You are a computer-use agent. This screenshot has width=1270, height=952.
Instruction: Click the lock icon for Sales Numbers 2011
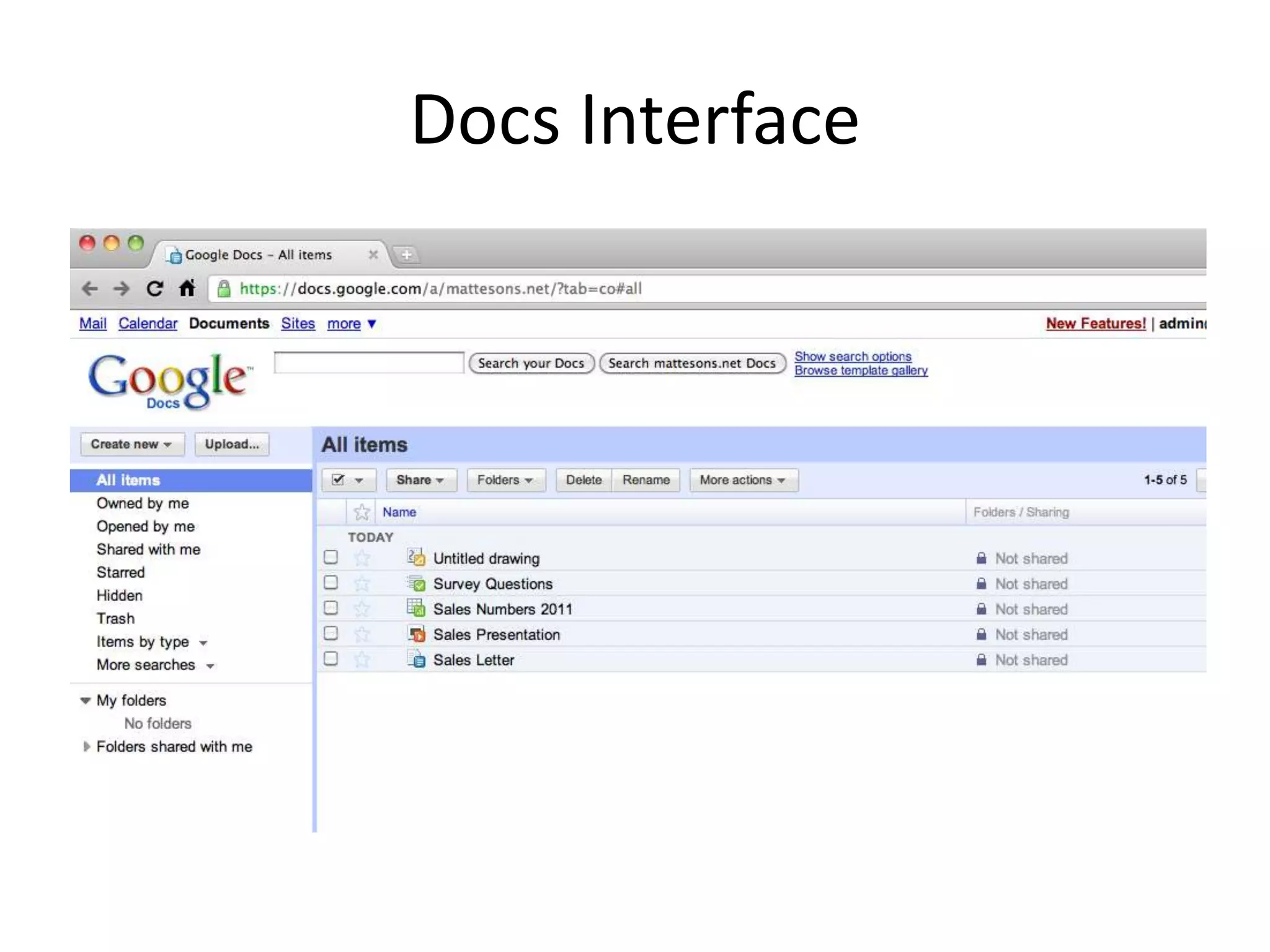click(x=981, y=609)
